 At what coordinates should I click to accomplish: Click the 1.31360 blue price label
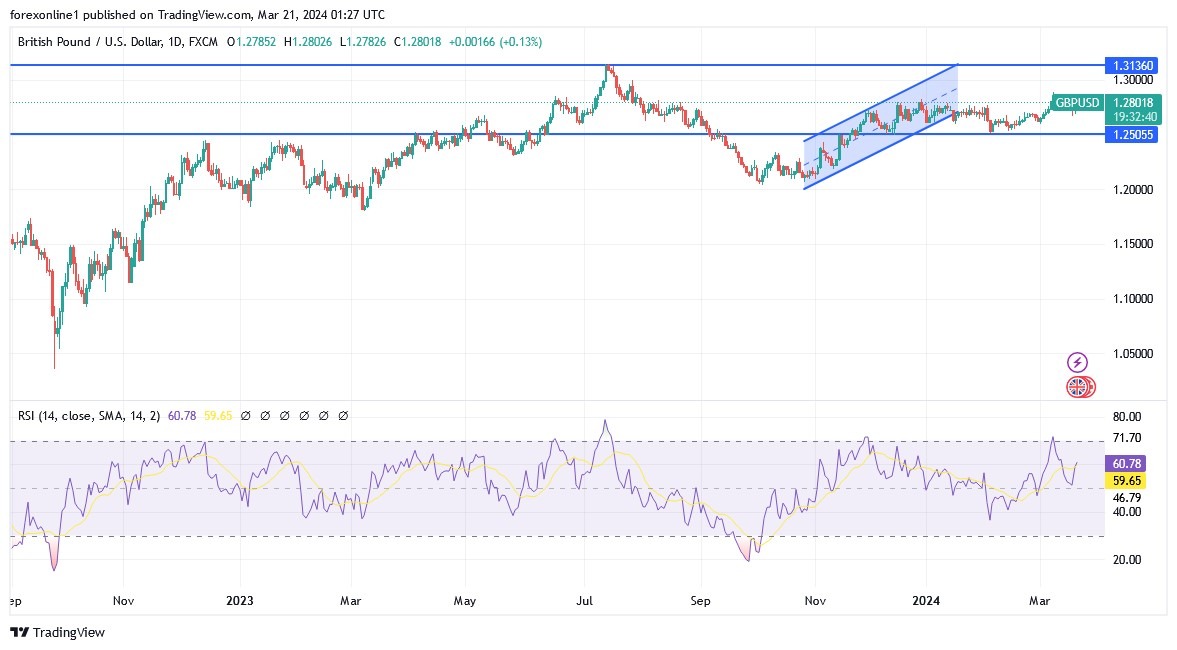click(x=1131, y=65)
